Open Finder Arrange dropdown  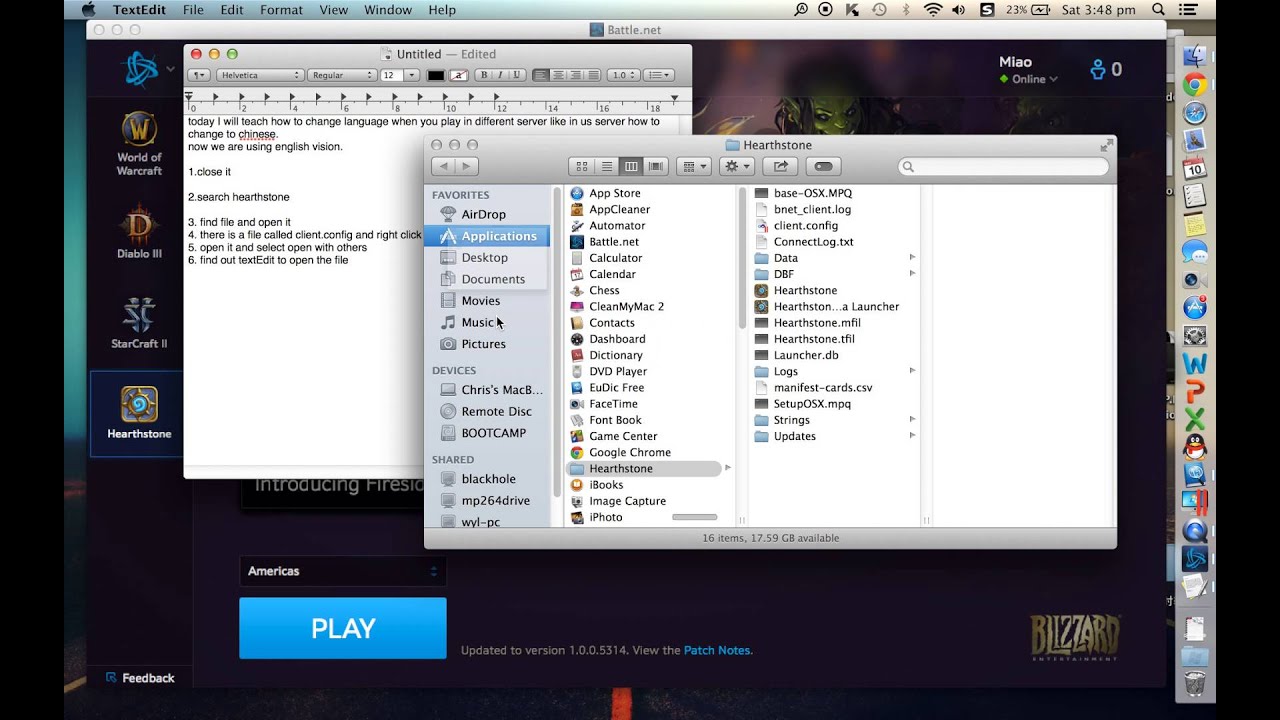click(x=693, y=166)
